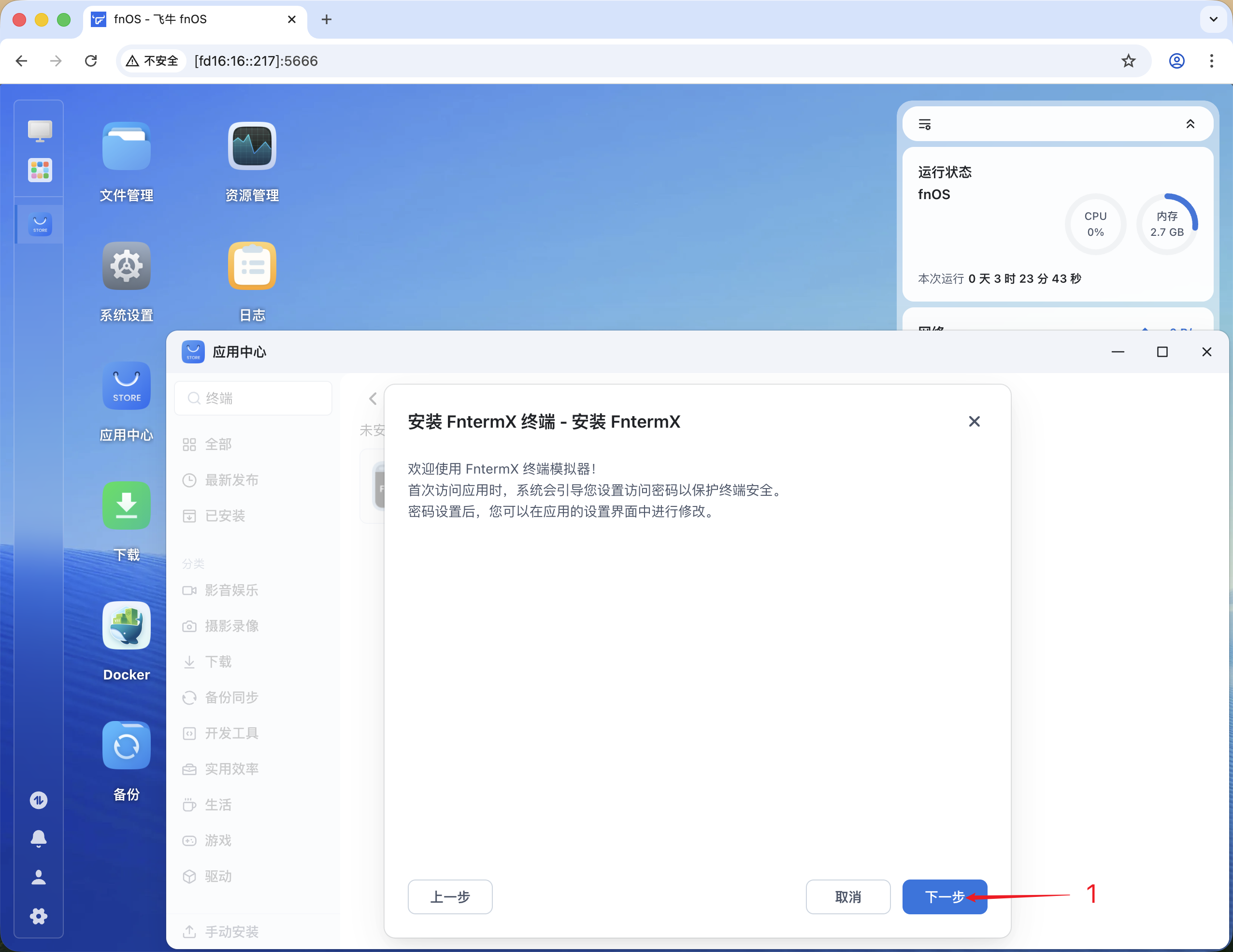Viewport: 1233px width, 952px height.
Task: Select the 开发工具 category
Action: (x=231, y=733)
